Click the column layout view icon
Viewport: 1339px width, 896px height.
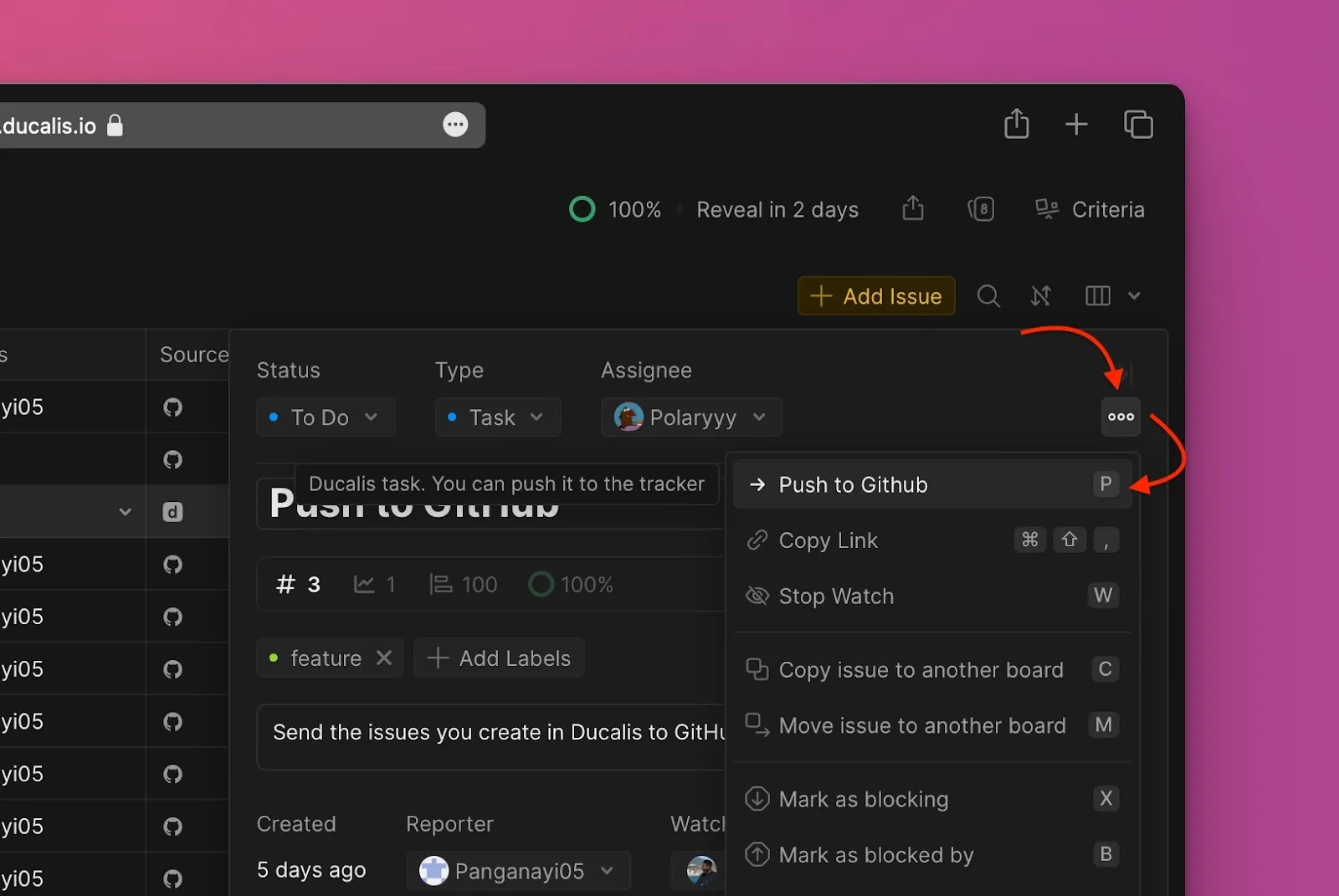(1096, 295)
